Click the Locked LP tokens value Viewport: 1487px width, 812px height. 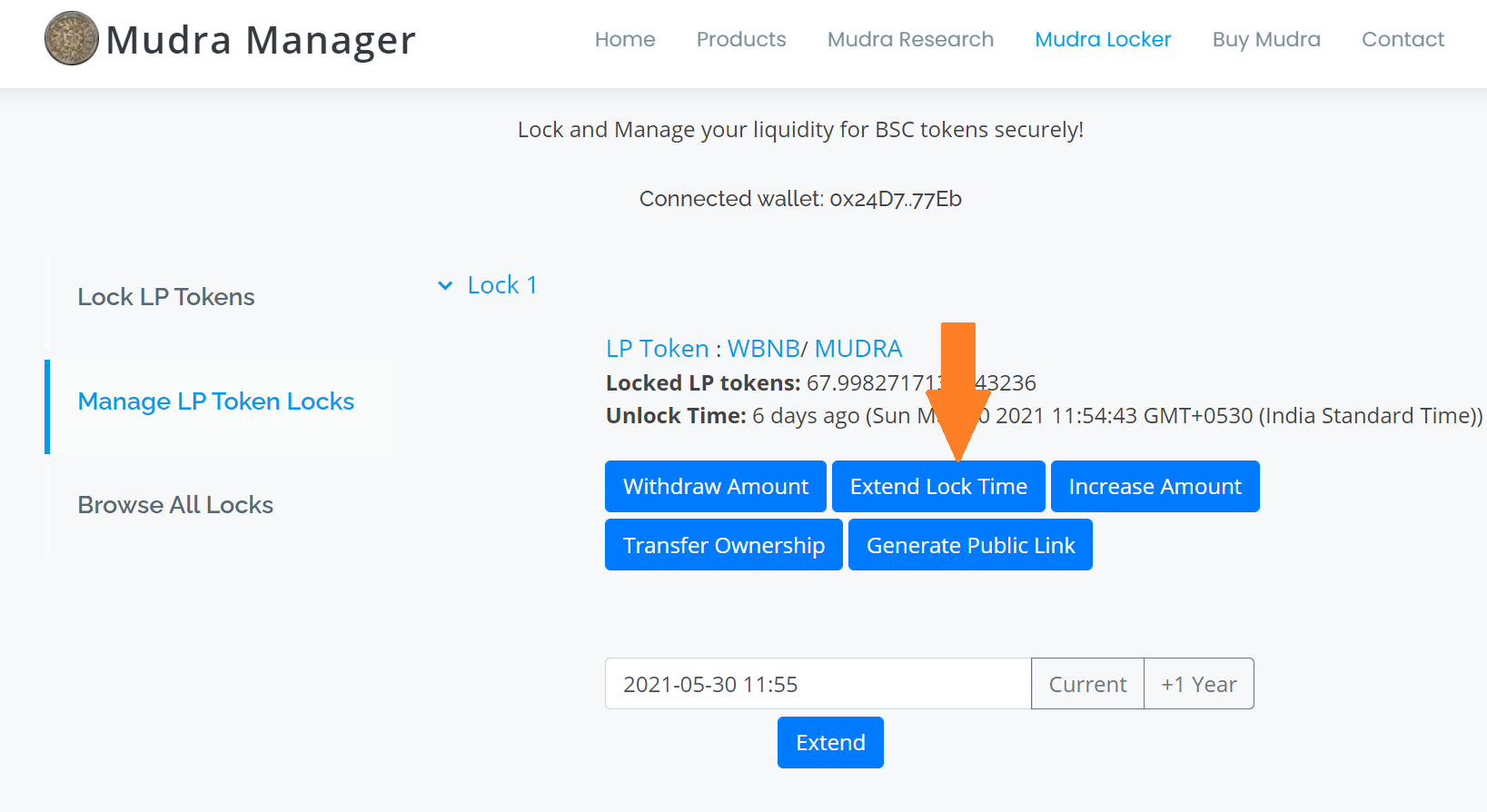[x=921, y=383]
